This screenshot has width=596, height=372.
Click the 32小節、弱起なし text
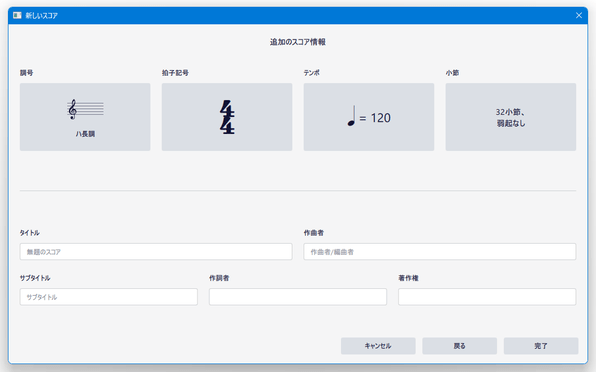point(511,117)
